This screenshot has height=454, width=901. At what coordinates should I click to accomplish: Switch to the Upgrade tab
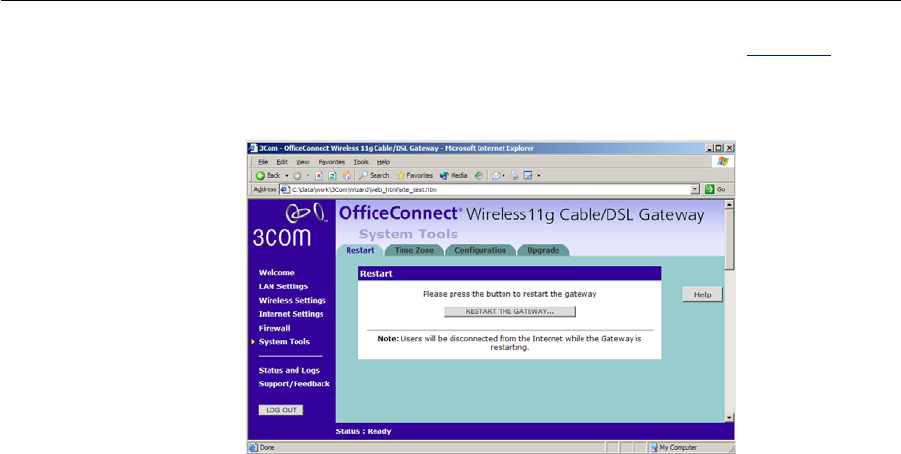[x=543, y=251]
